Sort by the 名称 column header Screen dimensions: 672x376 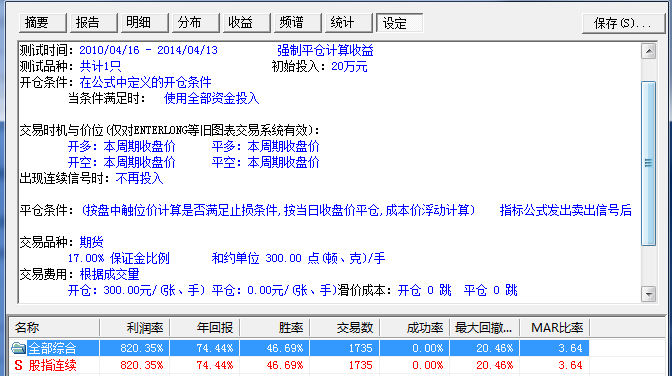[x=54, y=328]
